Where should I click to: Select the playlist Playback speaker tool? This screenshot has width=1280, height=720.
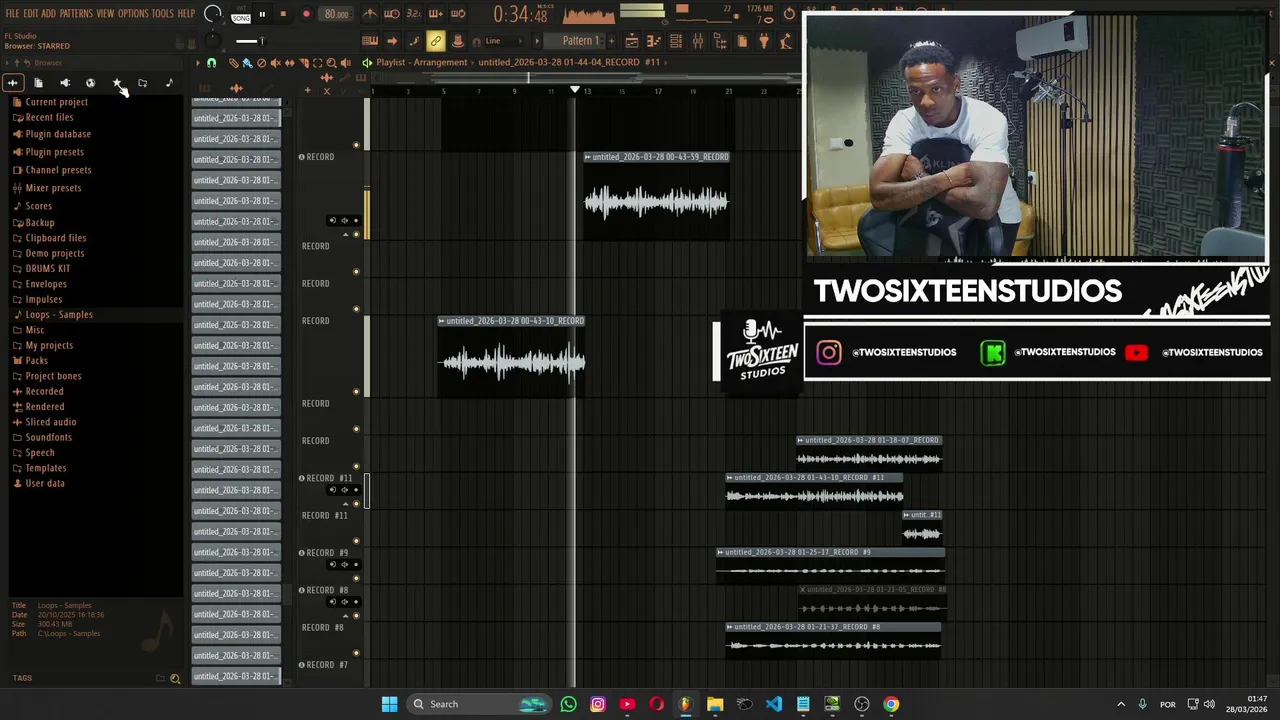pos(345,63)
